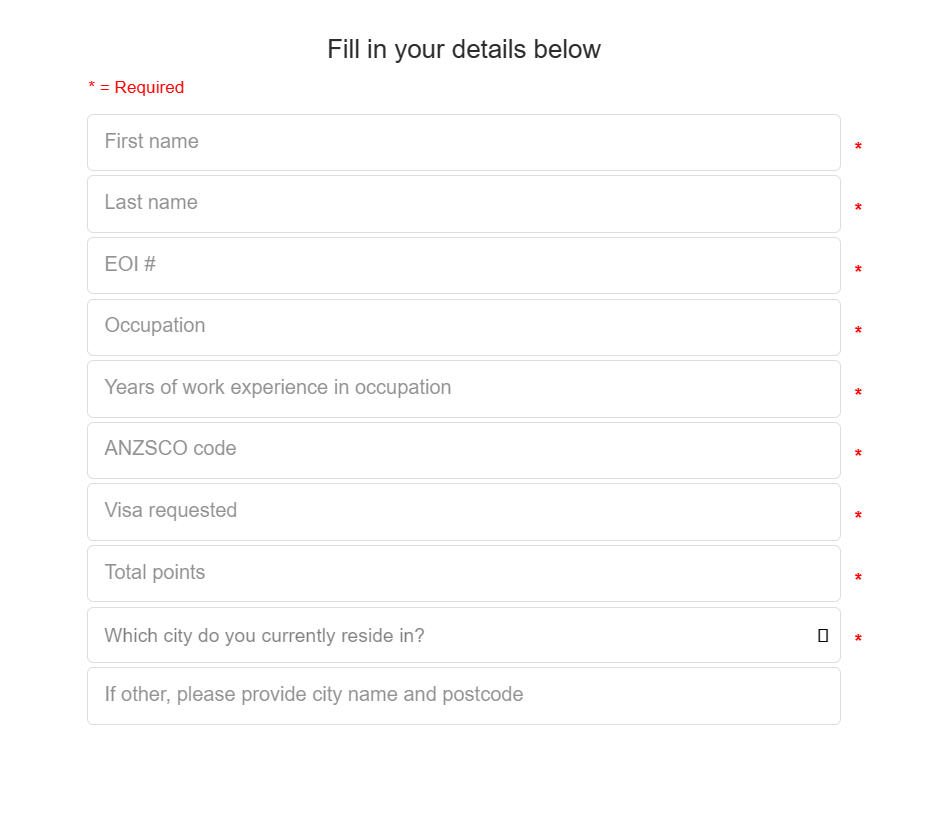Click the other city and postcode field
The height and width of the screenshot is (820, 925).
463,696
